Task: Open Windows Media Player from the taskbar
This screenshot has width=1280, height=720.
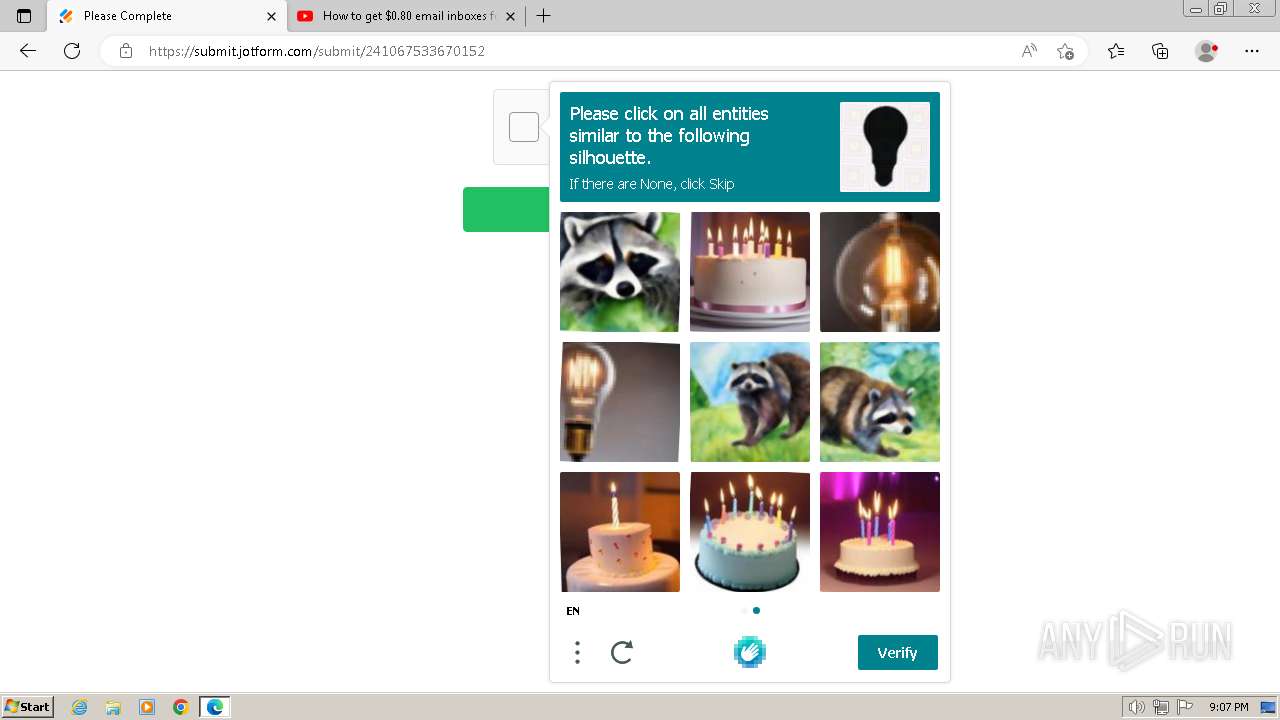Action: click(147, 707)
